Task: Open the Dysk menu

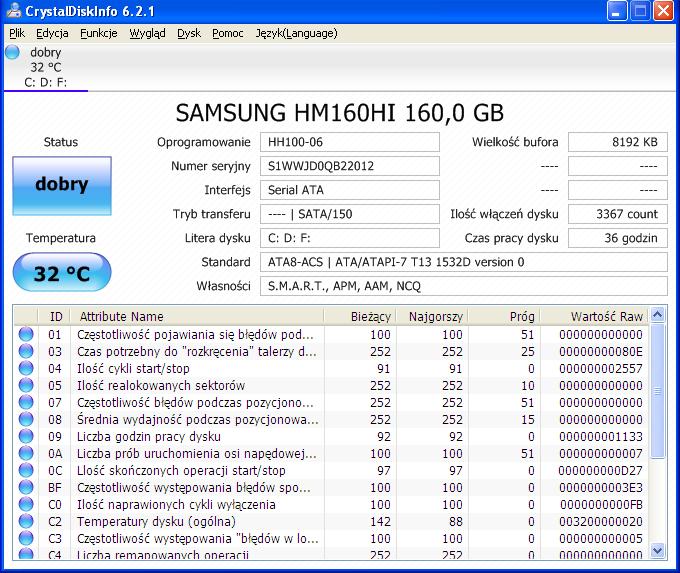Action: point(189,33)
